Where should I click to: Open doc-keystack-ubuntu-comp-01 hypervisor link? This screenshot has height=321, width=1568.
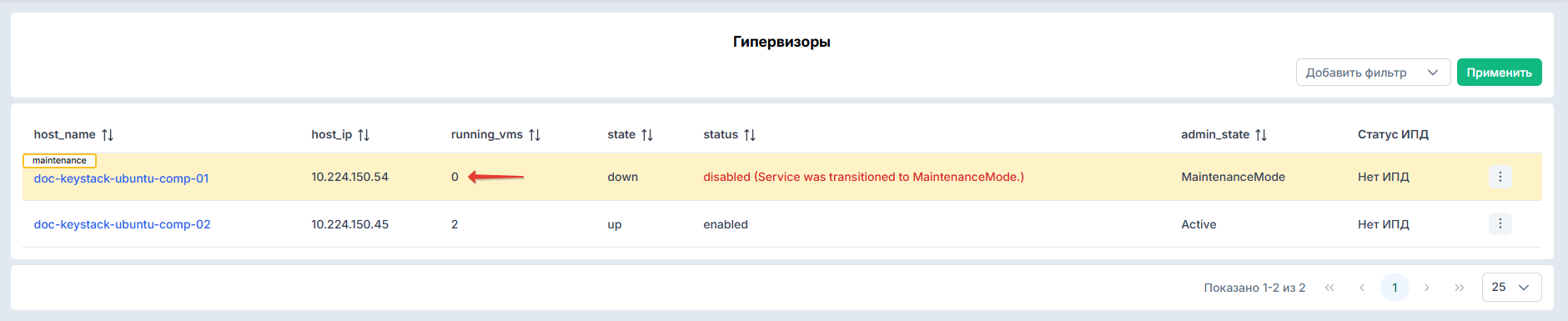click(122, 178)
